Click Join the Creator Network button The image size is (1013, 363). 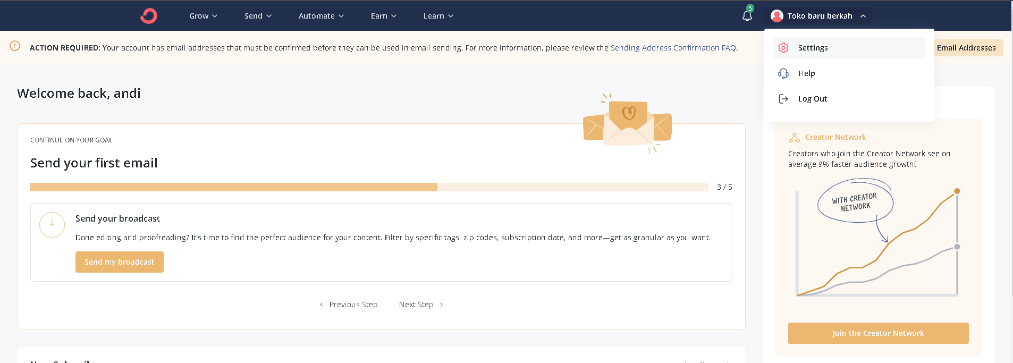[878, 333]
